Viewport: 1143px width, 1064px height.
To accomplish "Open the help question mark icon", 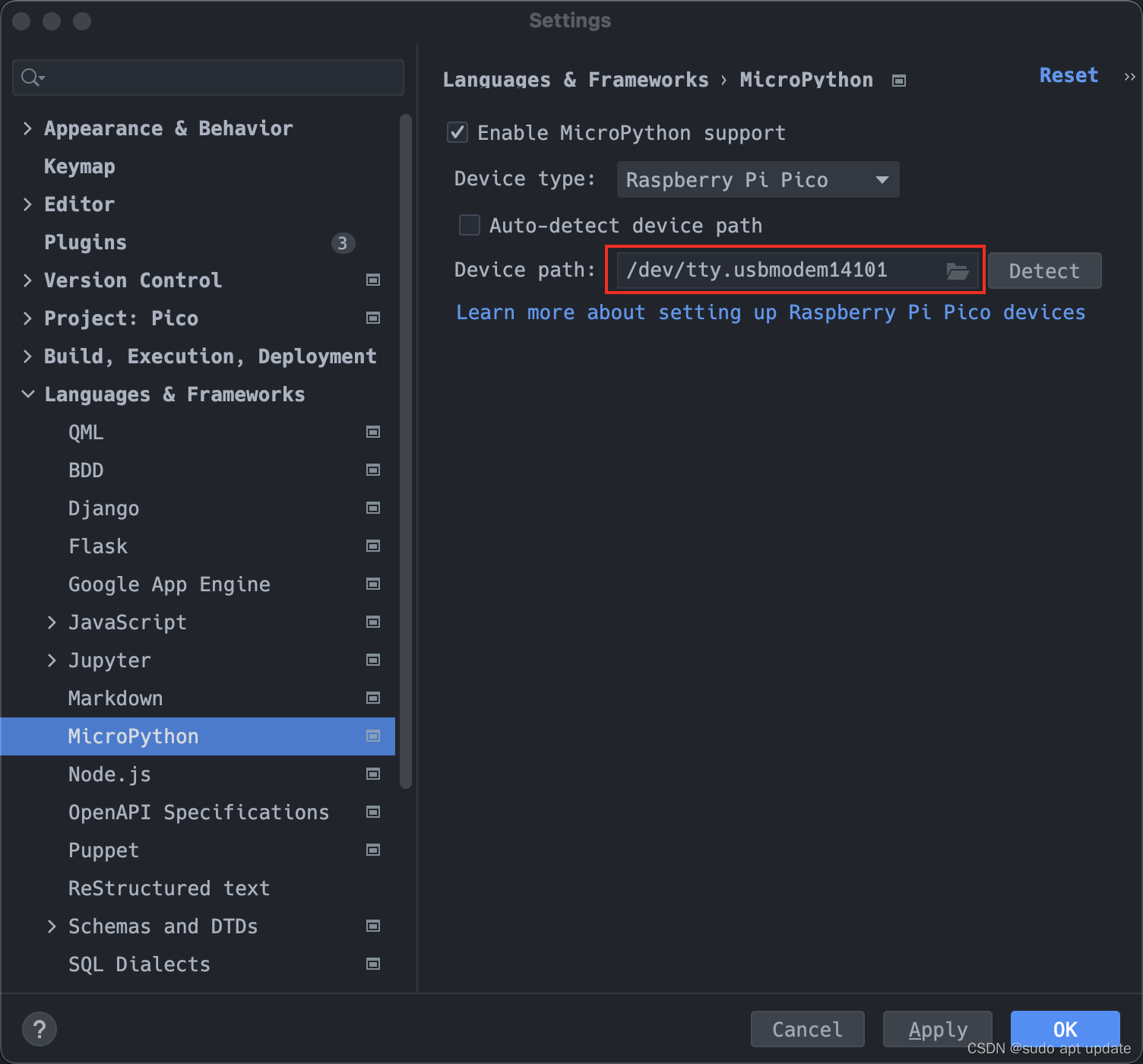I will point(40,1029).
